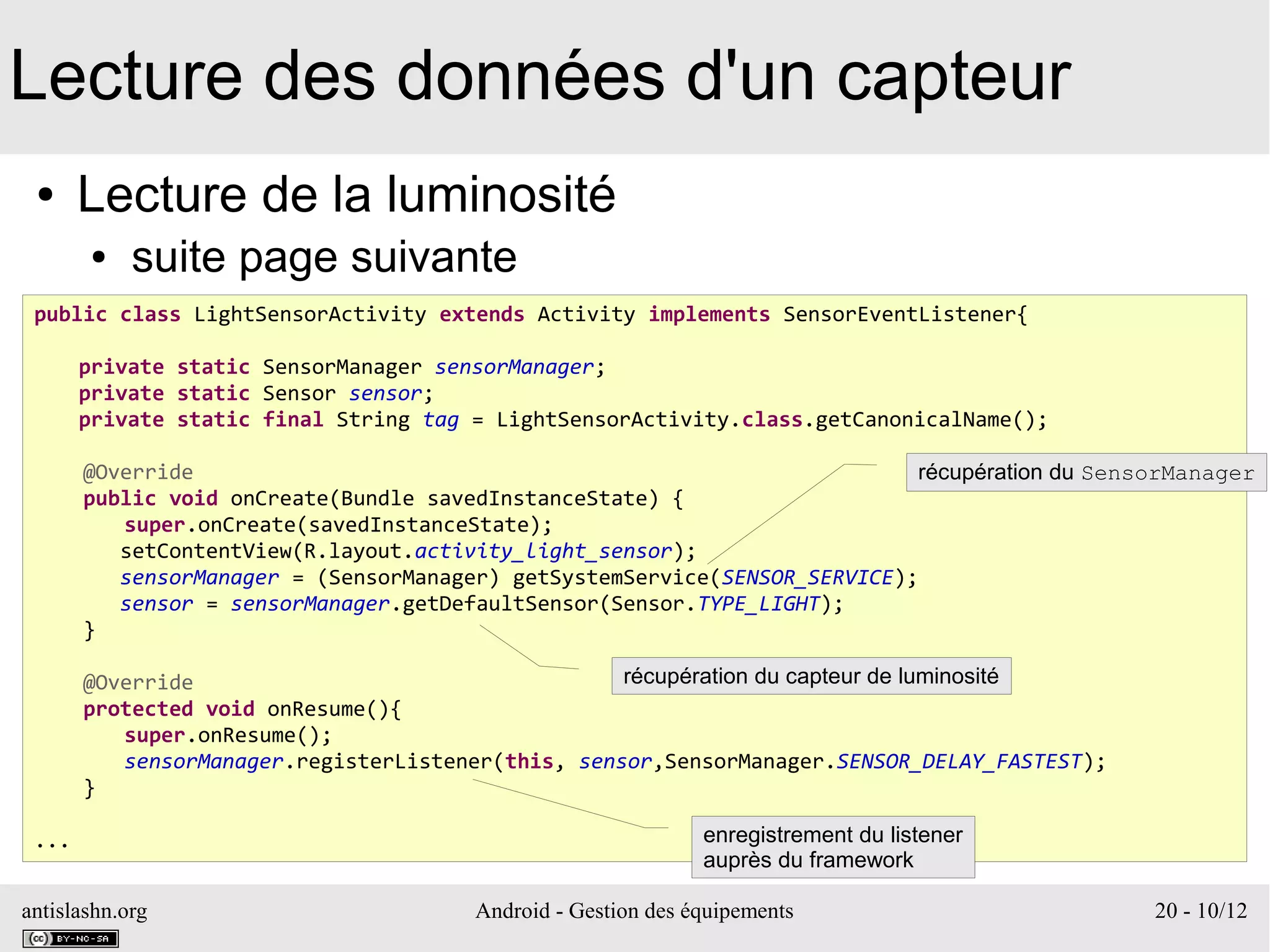Viewport: 1270px width, 952px height.
Task: Click the 'super.onResume();' line
Action: pyautogui.click(x=228, y=736)
